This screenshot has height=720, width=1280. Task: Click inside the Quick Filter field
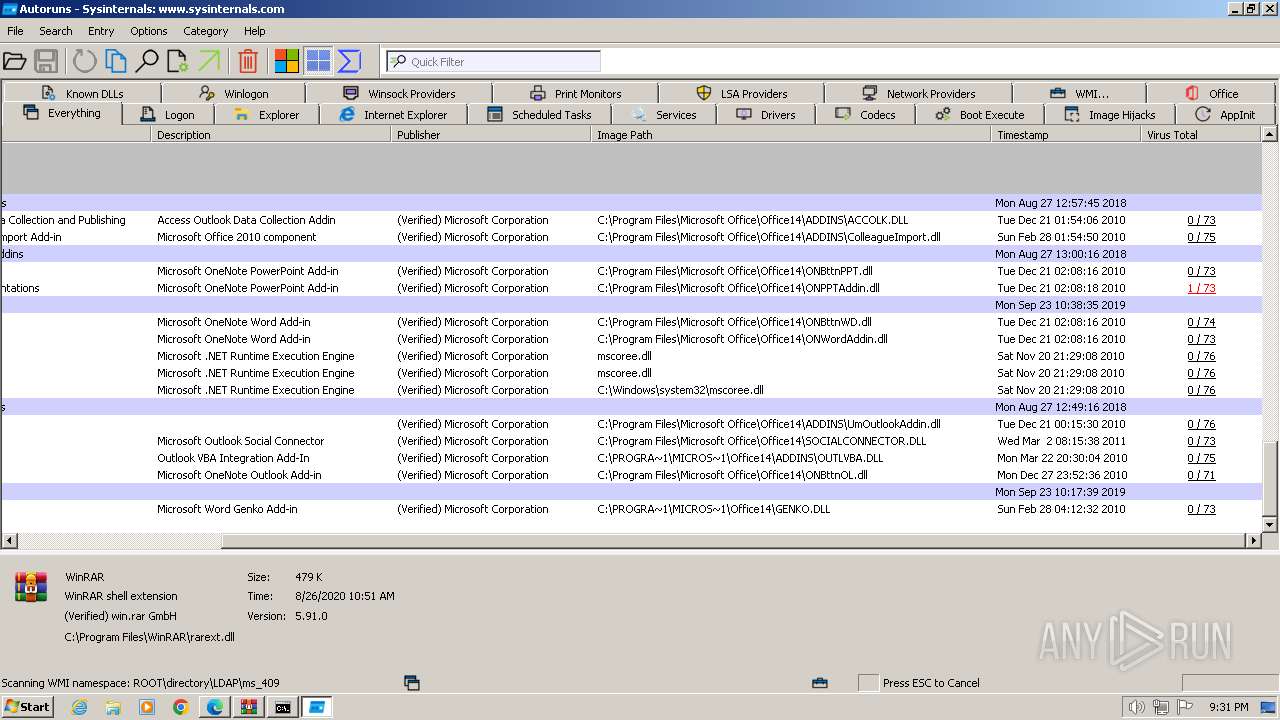tap(494, 61)
